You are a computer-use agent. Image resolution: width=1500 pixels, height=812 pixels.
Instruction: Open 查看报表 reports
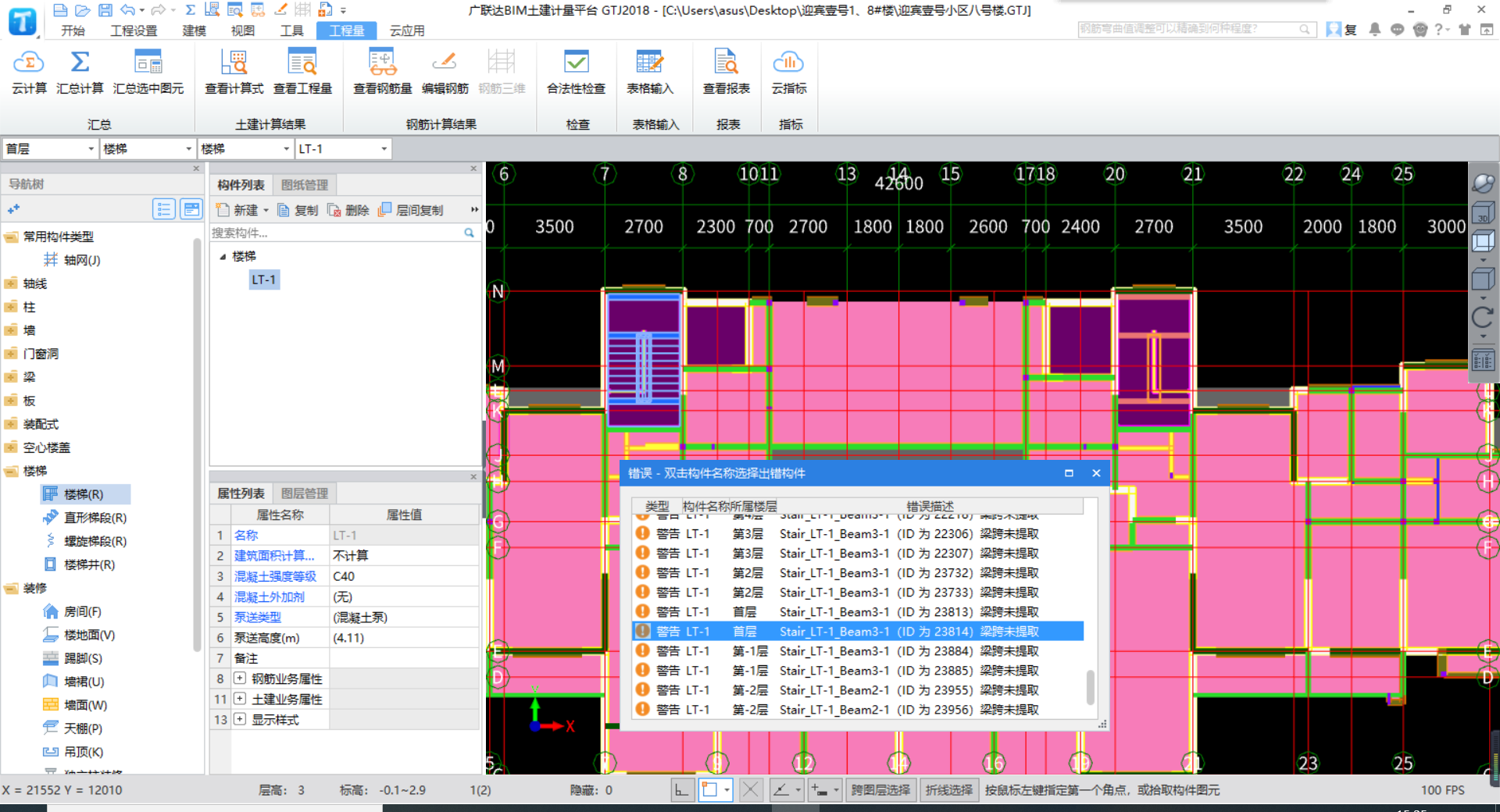click(x=726, y=72)
